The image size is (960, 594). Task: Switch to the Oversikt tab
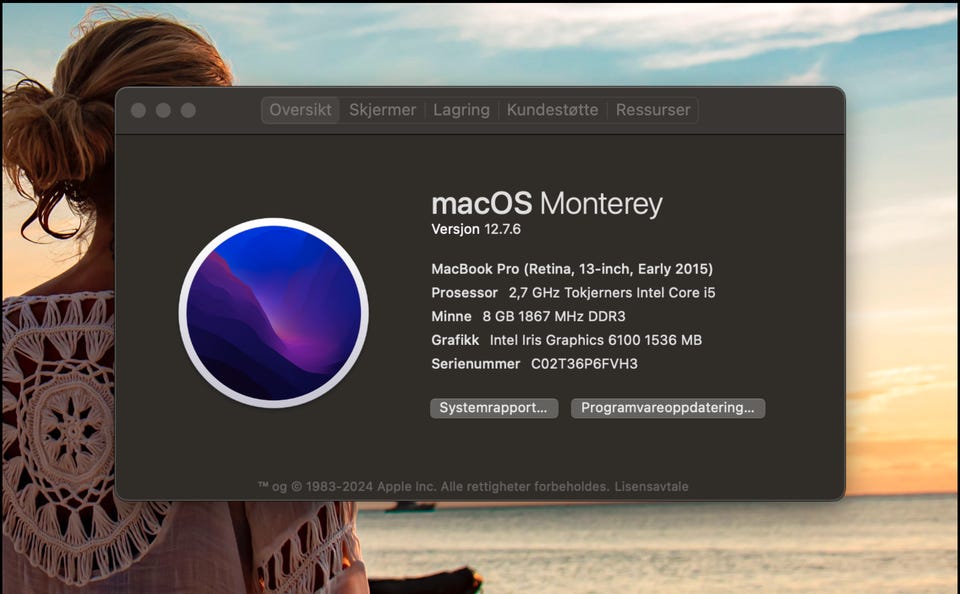click(x=300, y=110)
